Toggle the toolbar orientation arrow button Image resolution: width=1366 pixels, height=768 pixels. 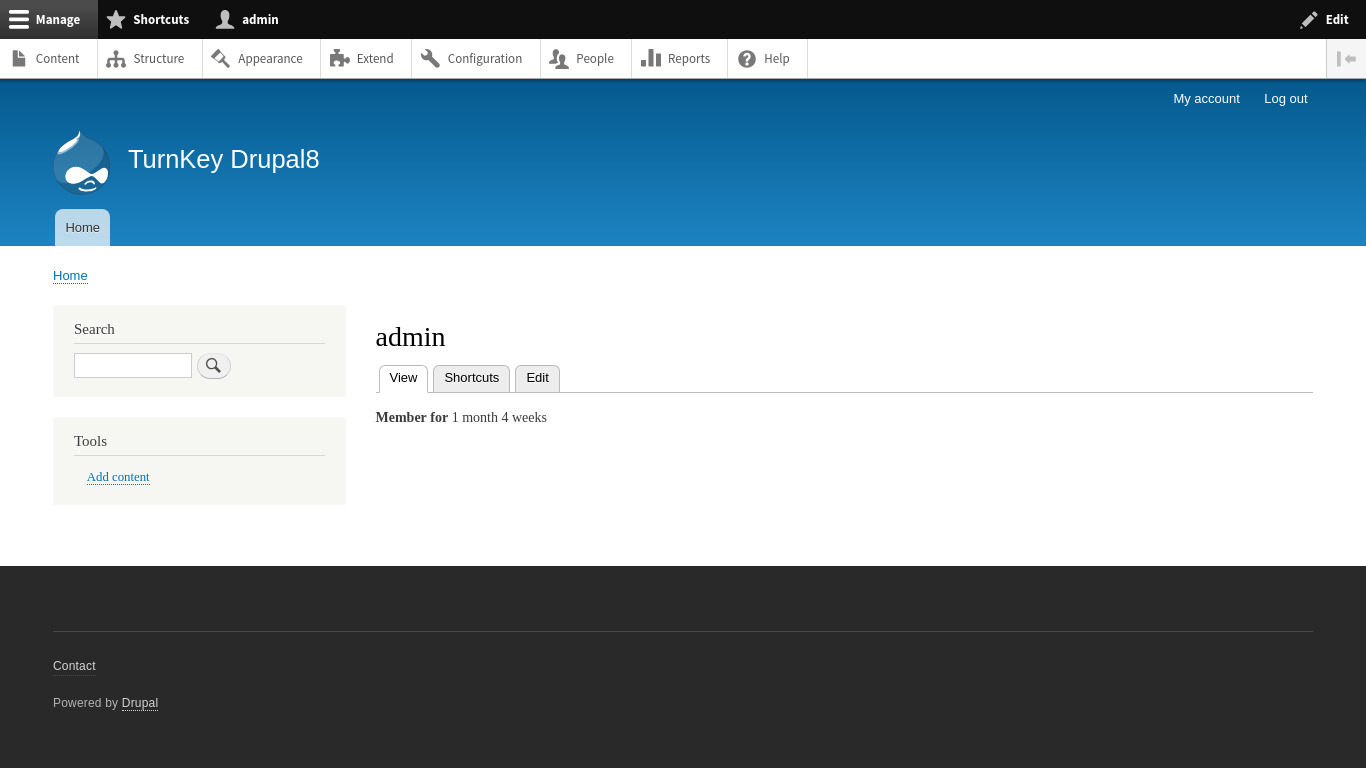[1346, 59]
